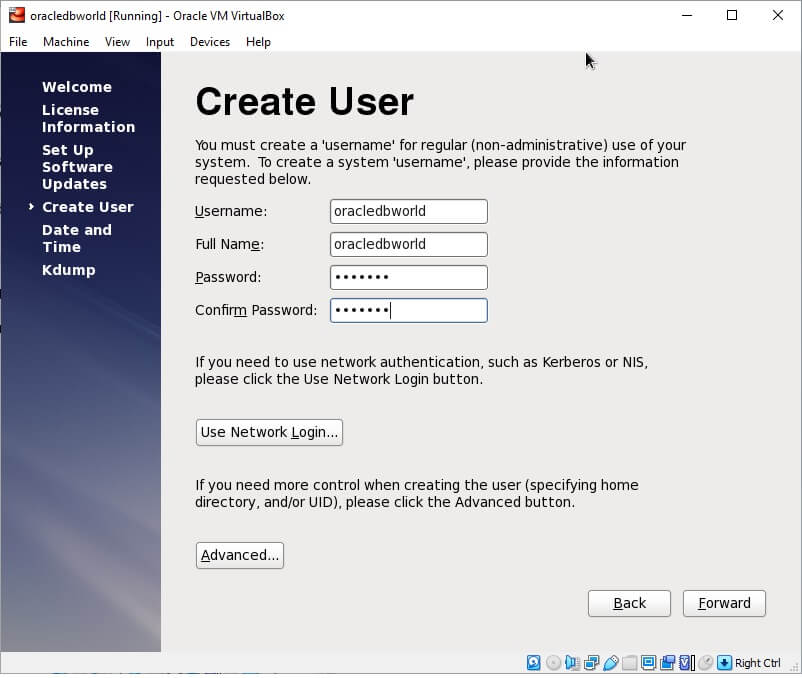
Task: Click the display settings status icon
Action: [649, 663]
